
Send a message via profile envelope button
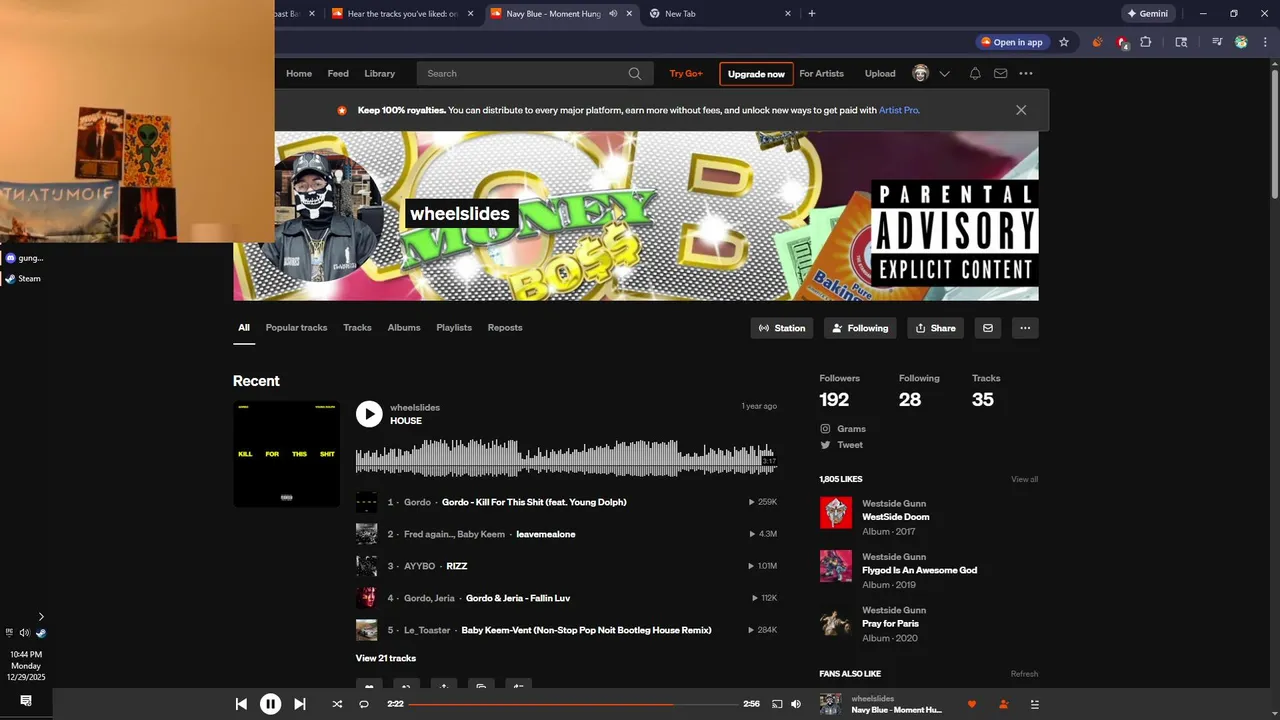(x=988, y=328)
